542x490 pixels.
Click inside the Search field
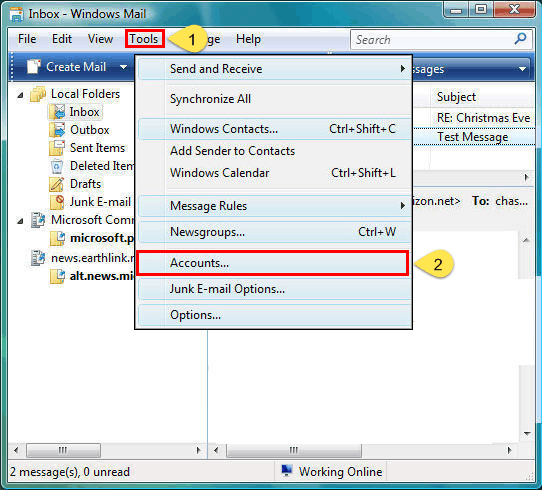(x=432, y=39)
